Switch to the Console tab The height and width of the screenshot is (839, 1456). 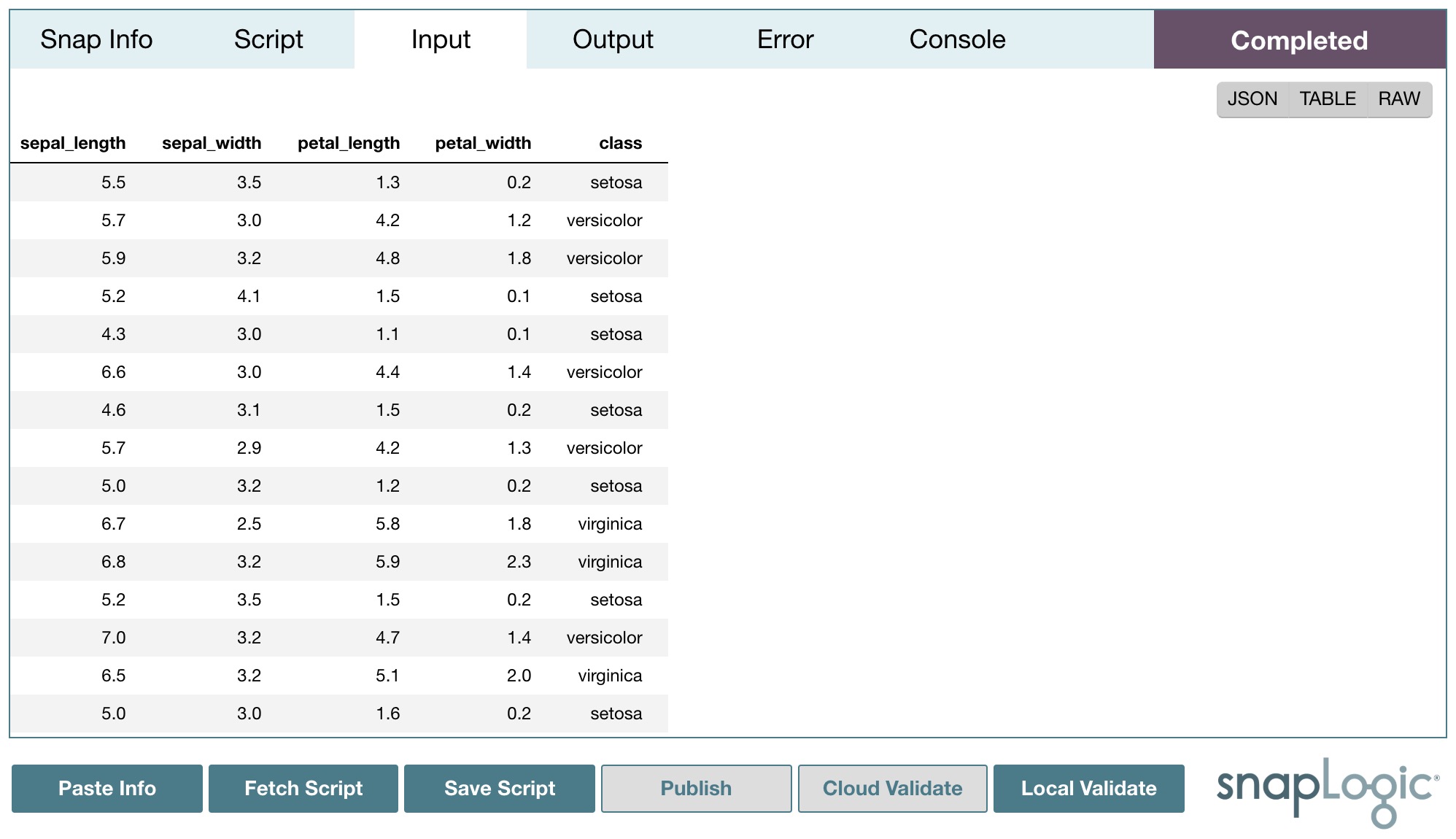point(957,39)
